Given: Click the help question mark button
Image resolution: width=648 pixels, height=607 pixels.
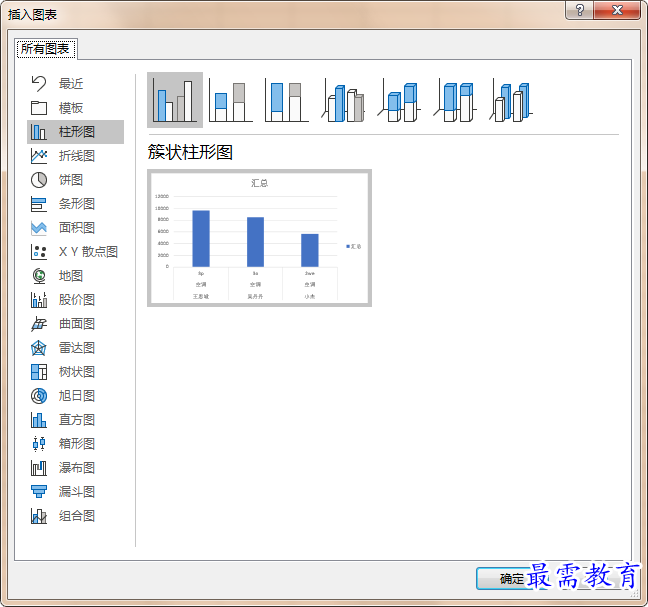Looking at the screenshot, I should tap(579, 10).
